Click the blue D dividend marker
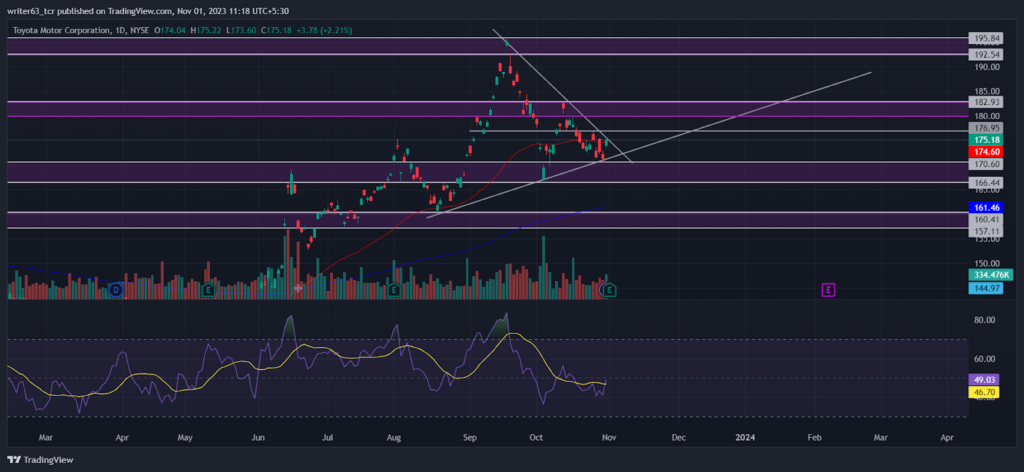Screen dimensions: 1024x472 116,289
